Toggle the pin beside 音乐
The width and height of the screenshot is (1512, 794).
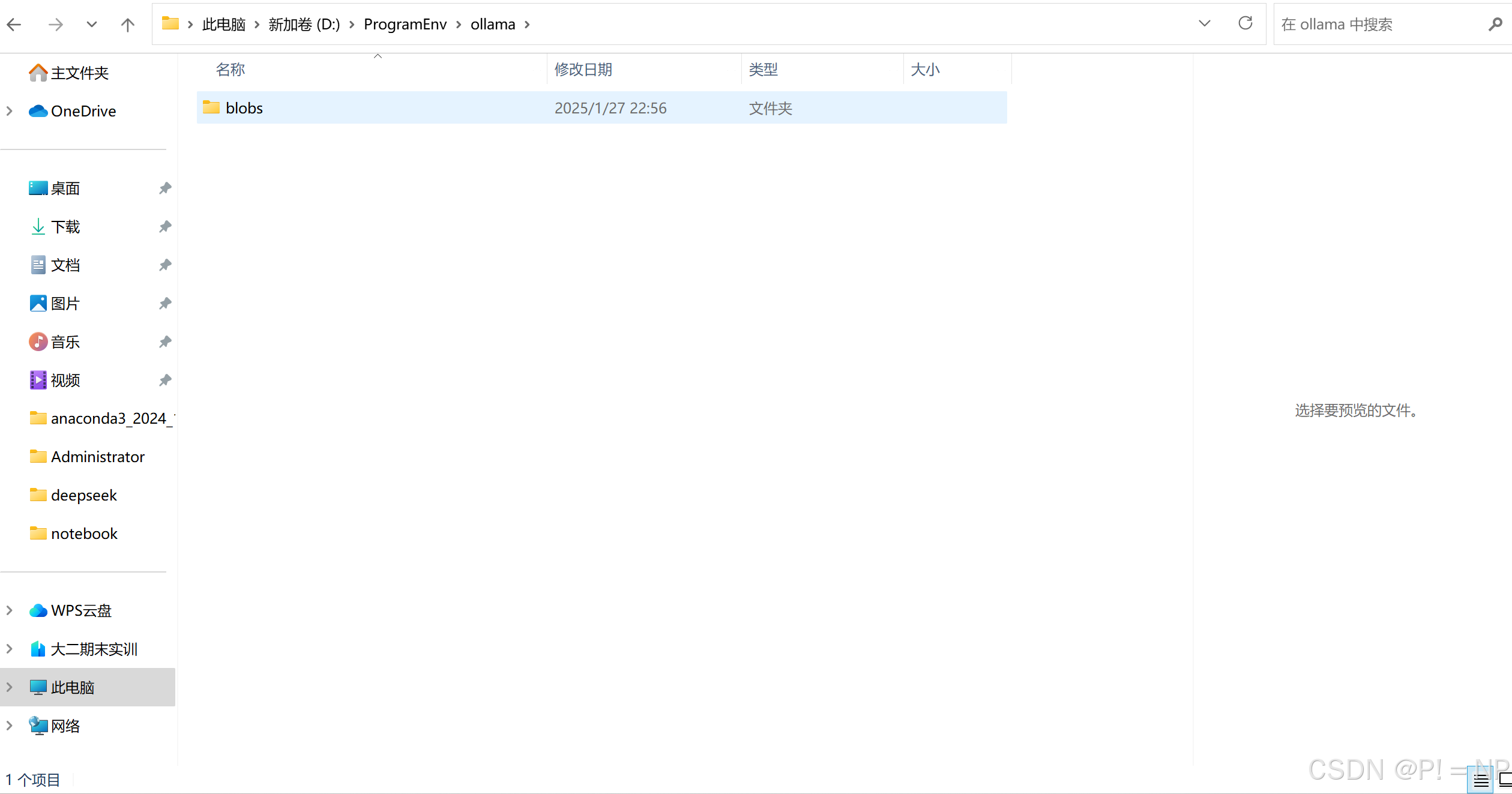[165, 342]
